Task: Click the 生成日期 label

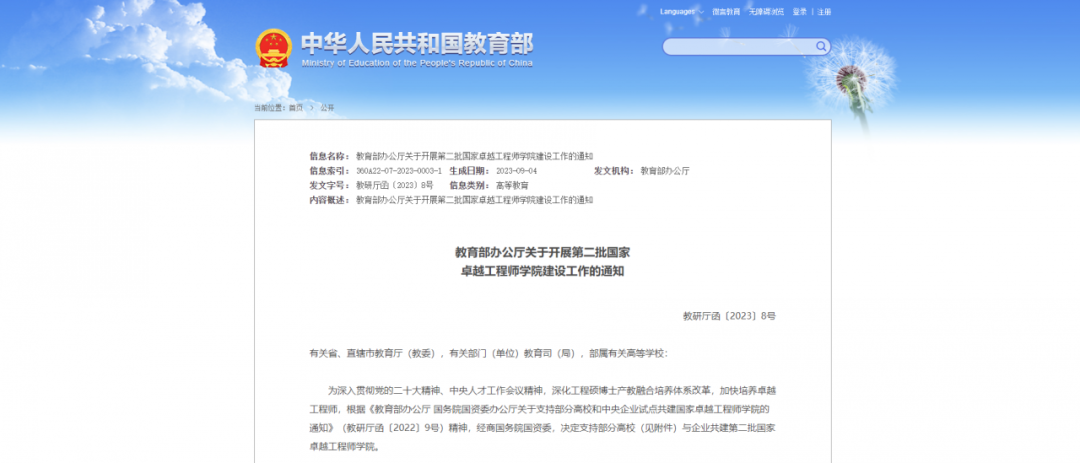Action: (470, 171)
